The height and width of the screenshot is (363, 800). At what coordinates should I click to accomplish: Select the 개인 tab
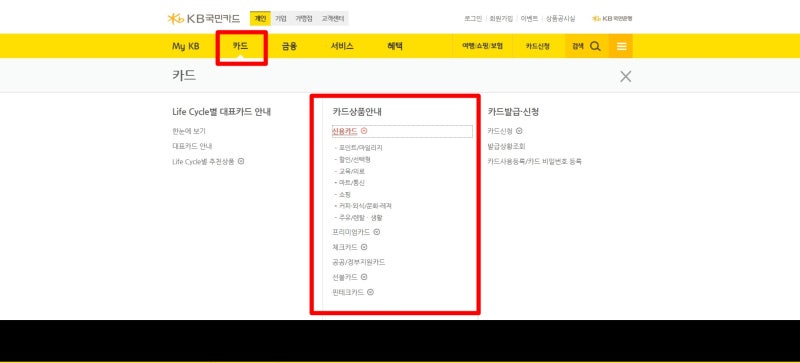point(260,19)
